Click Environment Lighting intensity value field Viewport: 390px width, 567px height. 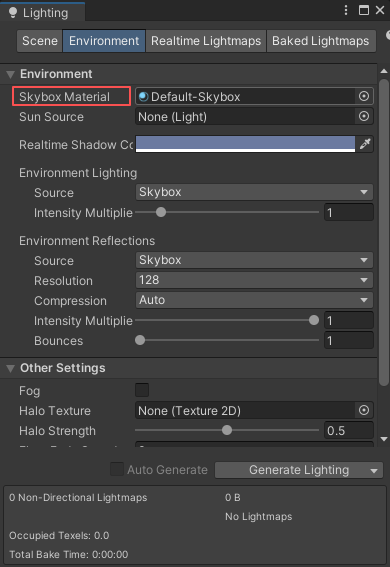click(x=348, y=212)
